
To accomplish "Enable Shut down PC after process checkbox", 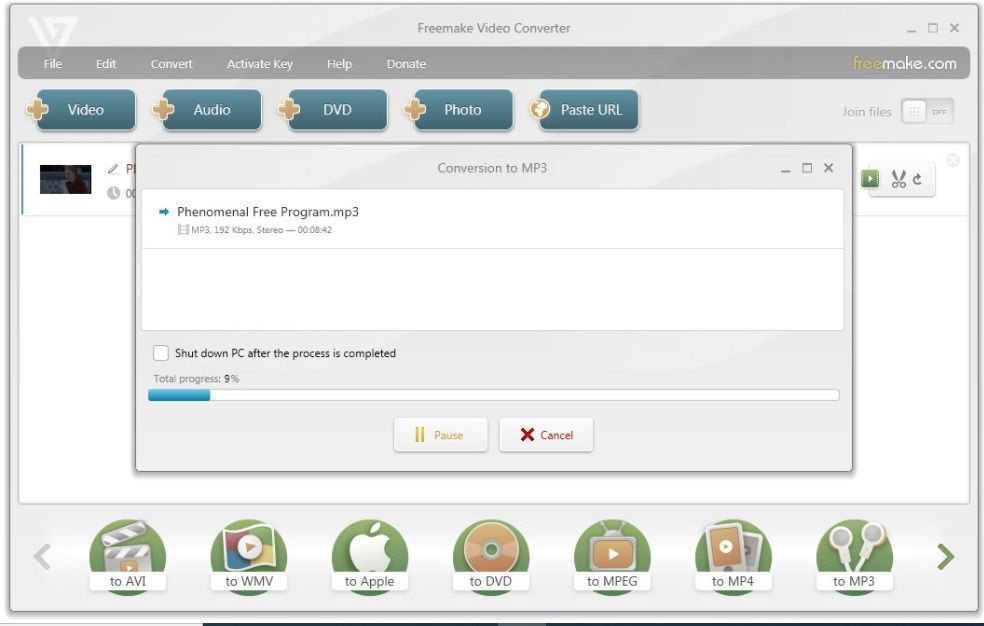I will click(x=161, y=353).
